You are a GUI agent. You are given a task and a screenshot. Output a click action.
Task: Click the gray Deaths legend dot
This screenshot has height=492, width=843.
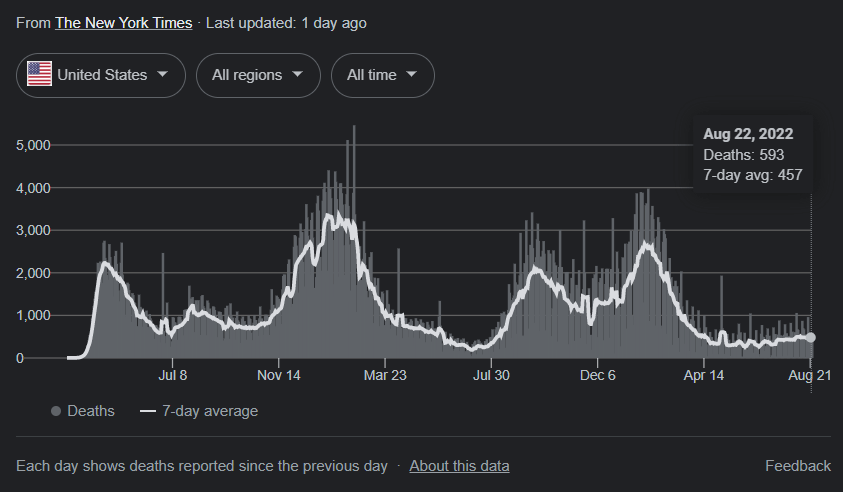pyautogui.click(x=56, y=411)
